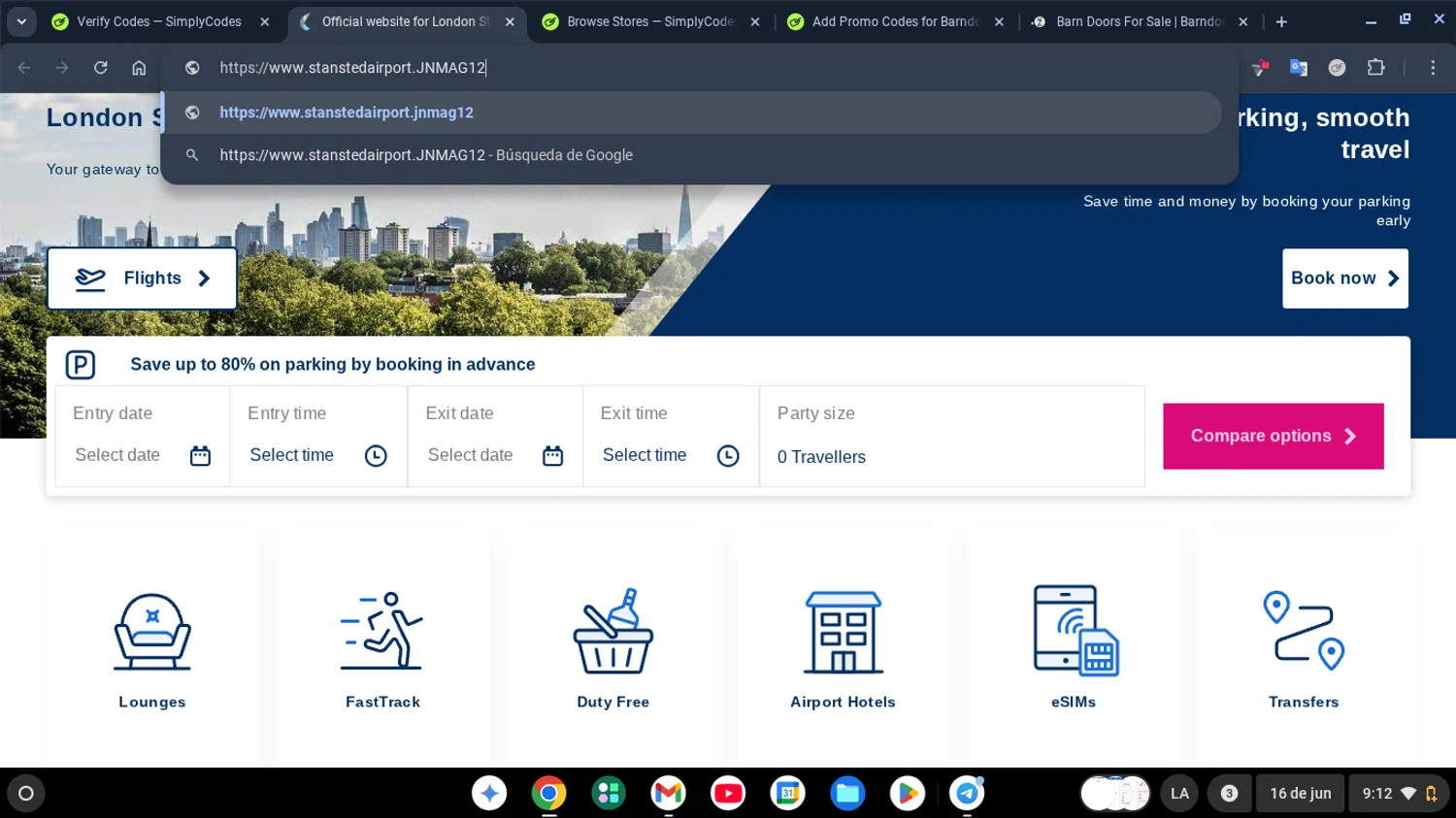Open the eSIMs phone icon
This screenshot has height=818, width=1456.
(x=1075, y=631)
